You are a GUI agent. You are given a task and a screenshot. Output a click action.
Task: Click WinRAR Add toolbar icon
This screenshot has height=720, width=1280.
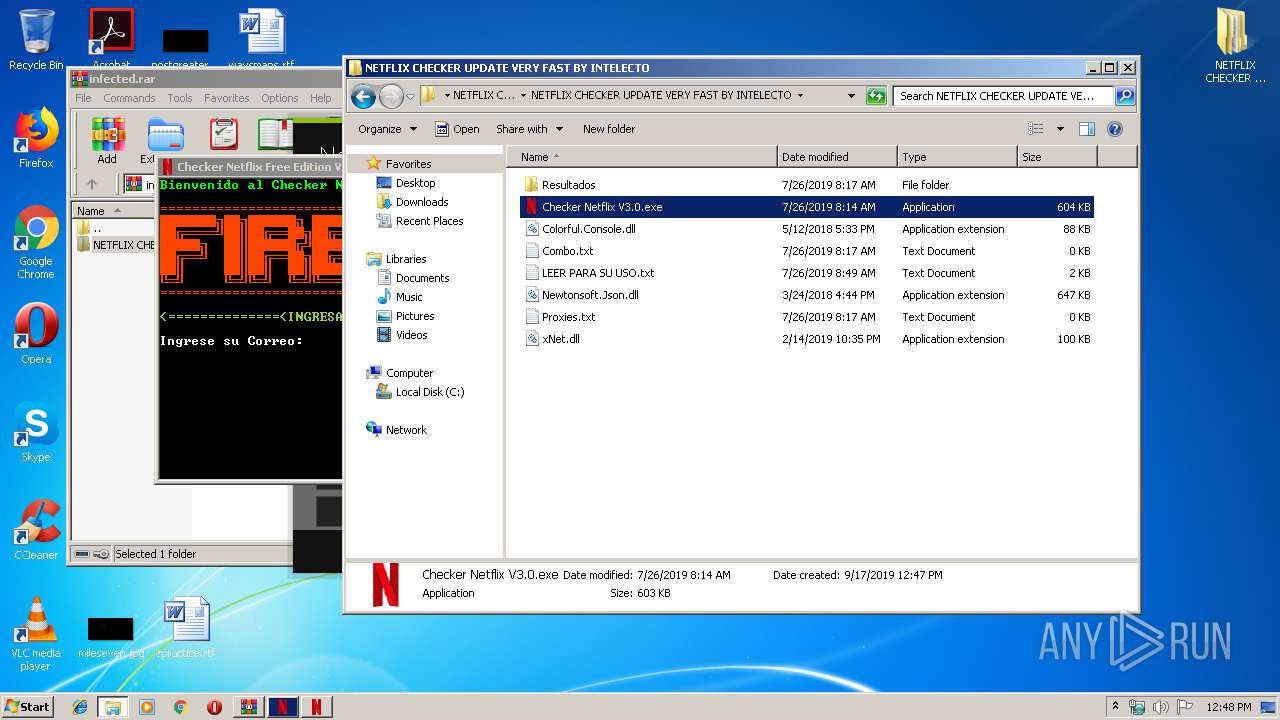[107, 140]
